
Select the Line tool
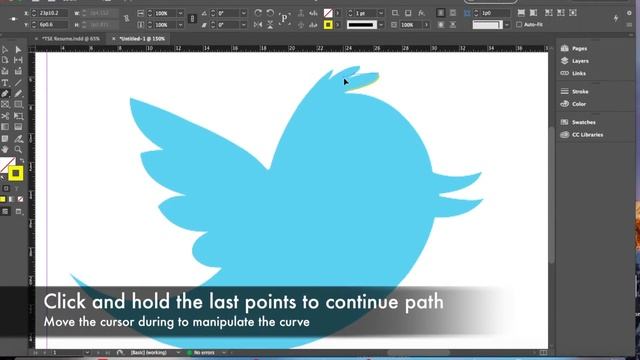click(18, 83)
